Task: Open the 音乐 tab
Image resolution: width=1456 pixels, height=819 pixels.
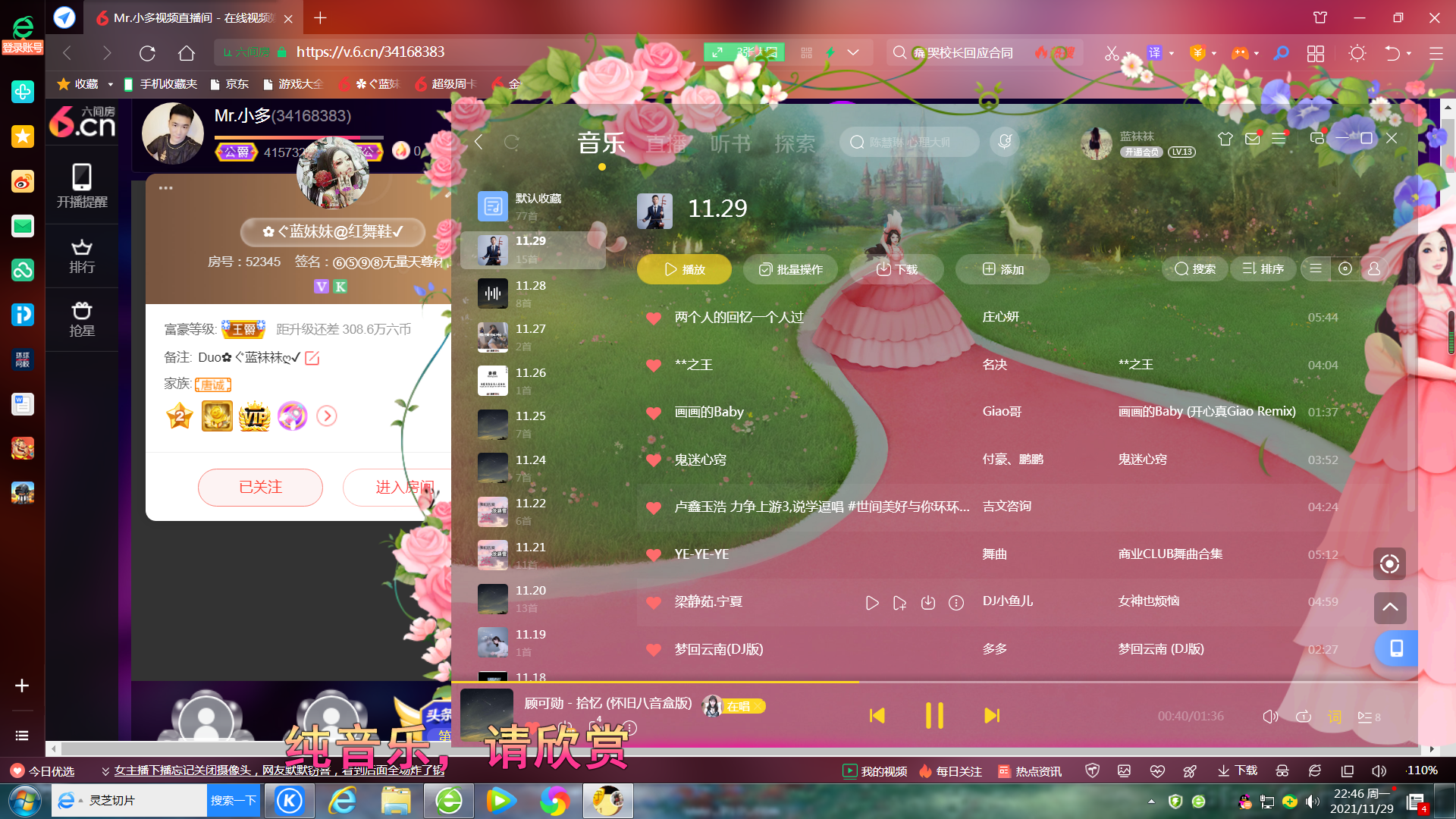Action: [x=601, y=143]
